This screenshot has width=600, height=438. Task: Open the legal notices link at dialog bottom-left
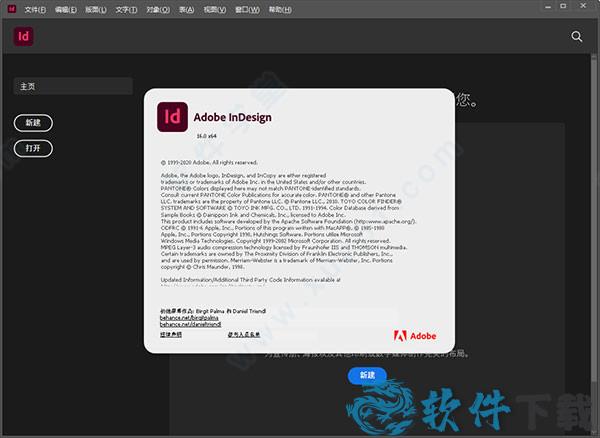tap(171, 335)
